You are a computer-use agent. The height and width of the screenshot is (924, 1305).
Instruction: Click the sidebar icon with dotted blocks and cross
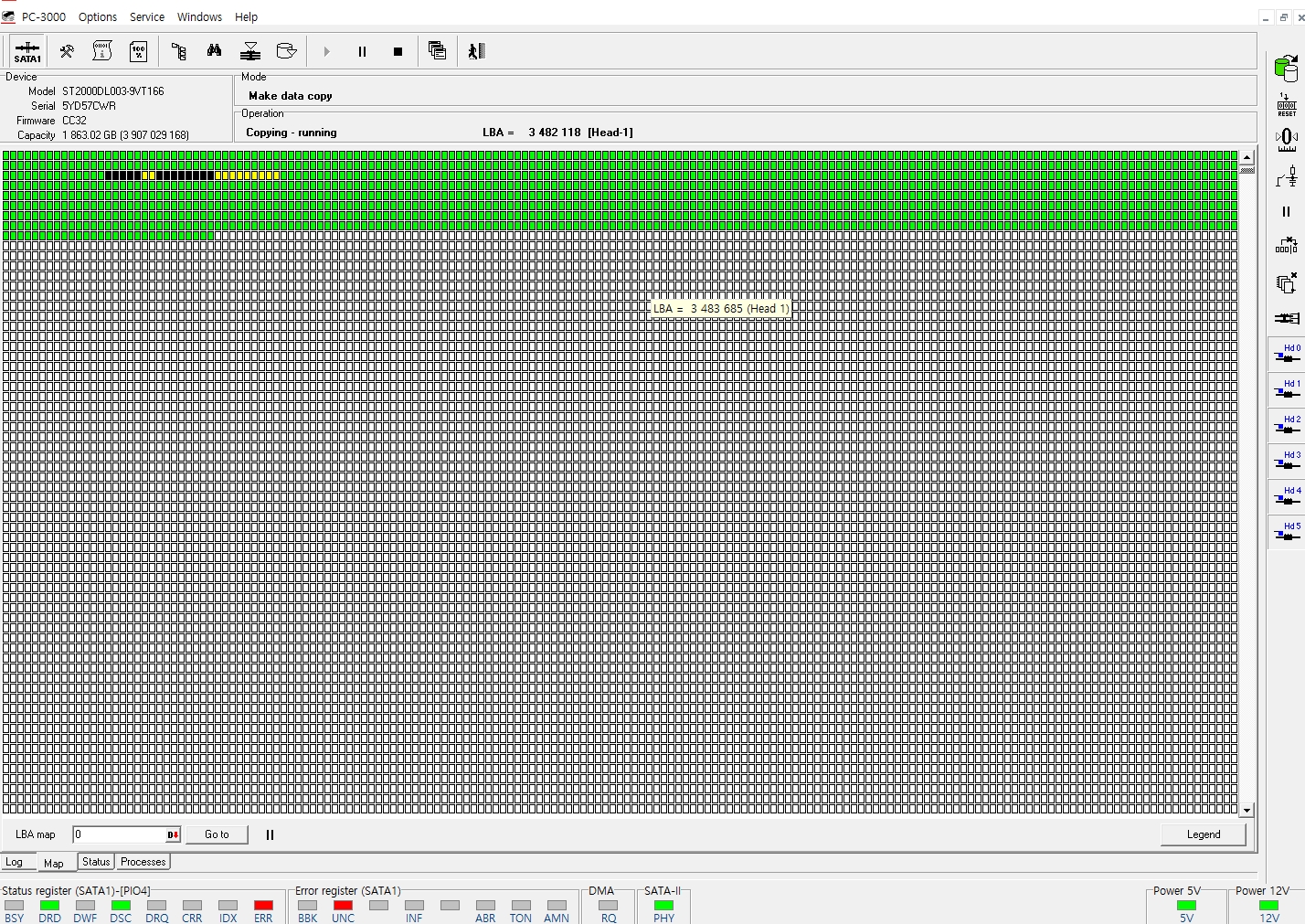tap(1287, 246)
